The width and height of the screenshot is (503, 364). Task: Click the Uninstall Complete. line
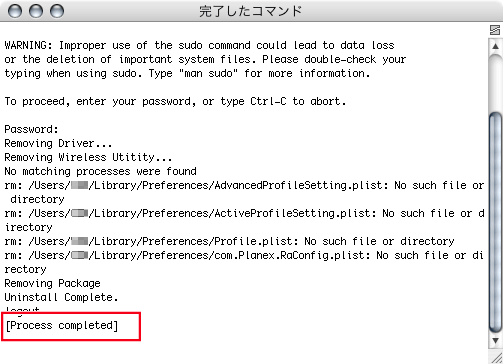point(61,297)
